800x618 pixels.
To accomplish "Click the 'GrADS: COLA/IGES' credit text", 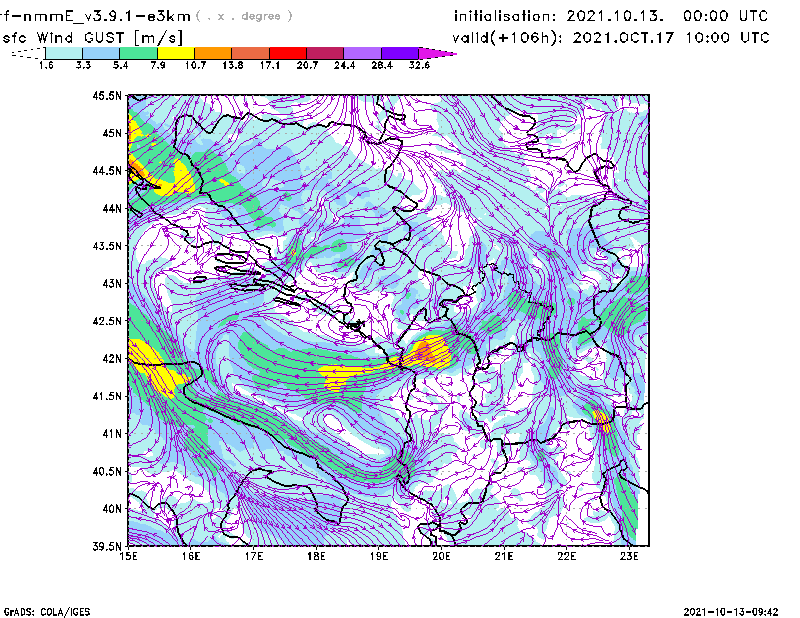I will [47, 612].
